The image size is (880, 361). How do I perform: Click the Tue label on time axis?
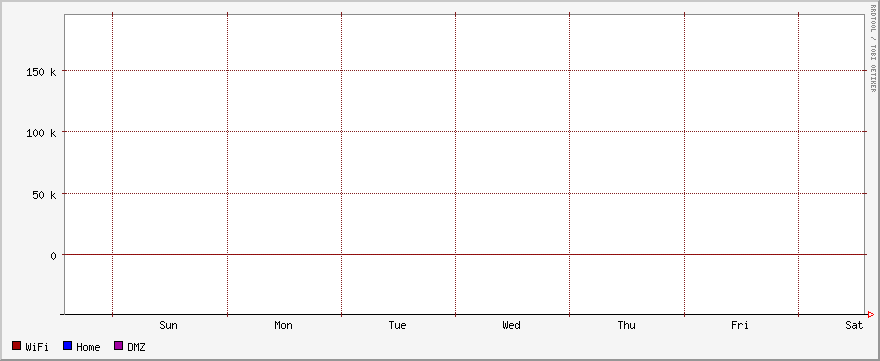tap(397, 325)
